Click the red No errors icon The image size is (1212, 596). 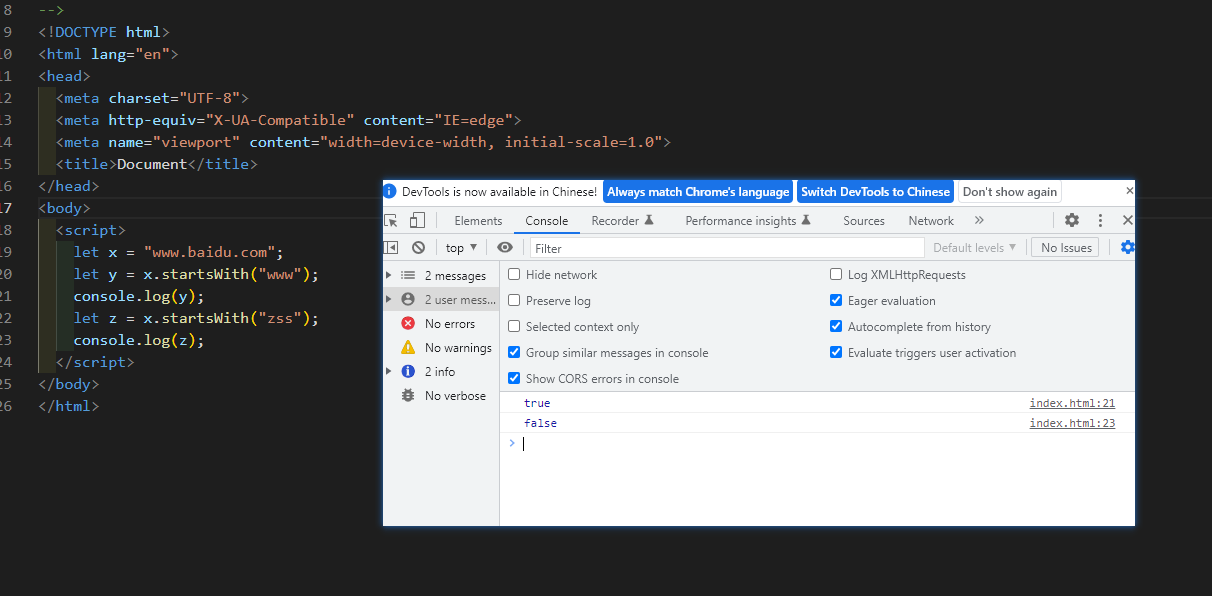408,323
